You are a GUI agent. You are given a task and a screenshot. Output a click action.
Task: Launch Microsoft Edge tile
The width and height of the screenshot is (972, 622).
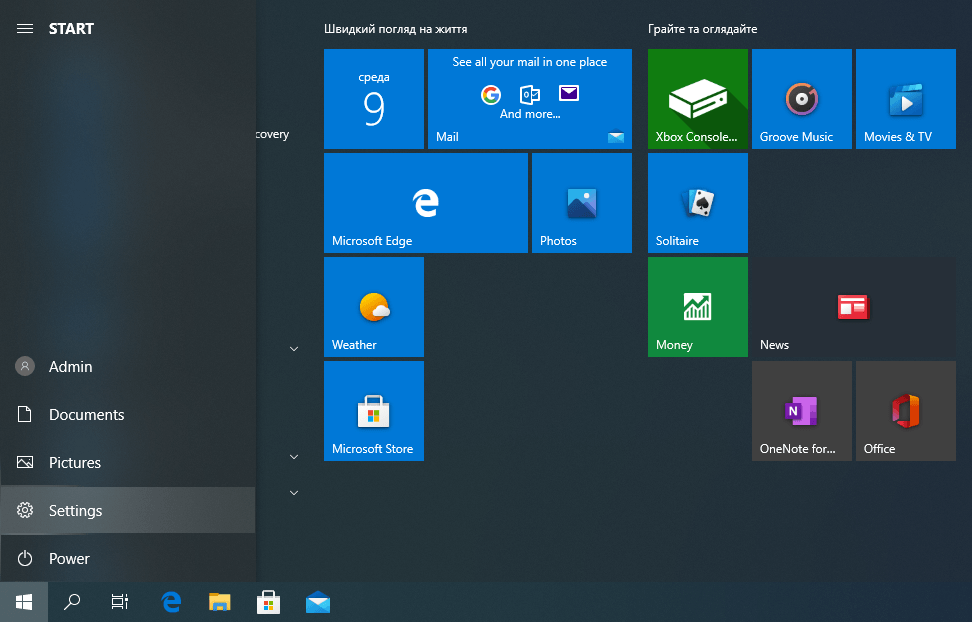(x=426, y=203)
